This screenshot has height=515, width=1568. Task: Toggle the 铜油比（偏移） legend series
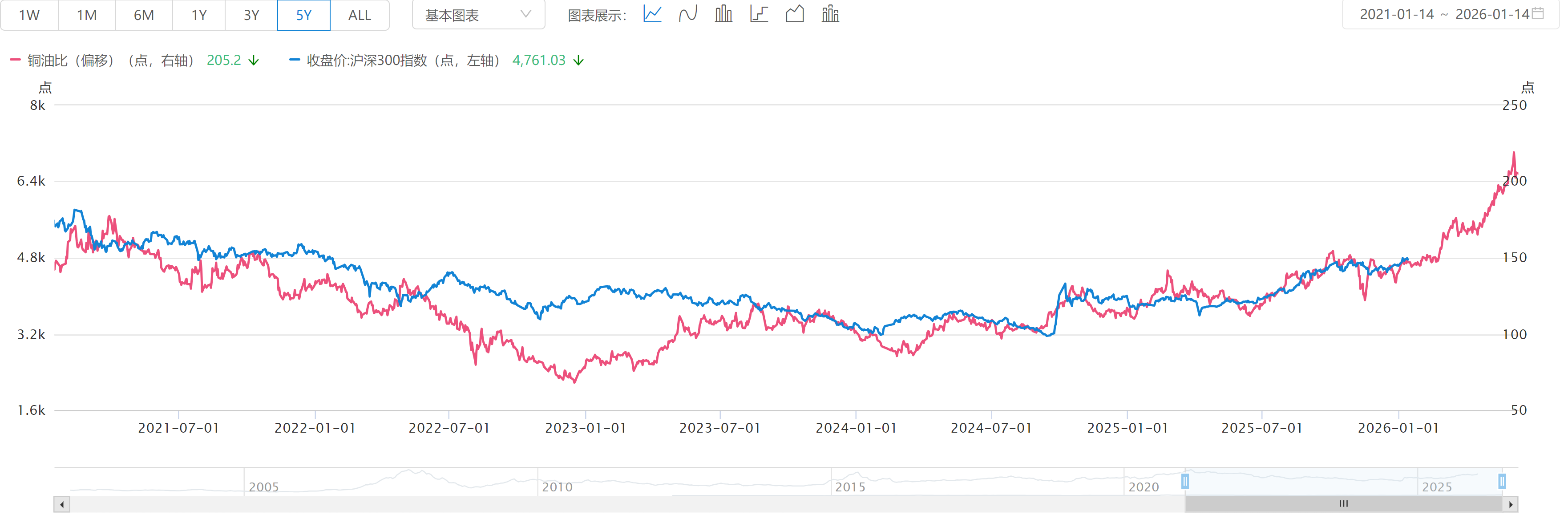[70, 60]
